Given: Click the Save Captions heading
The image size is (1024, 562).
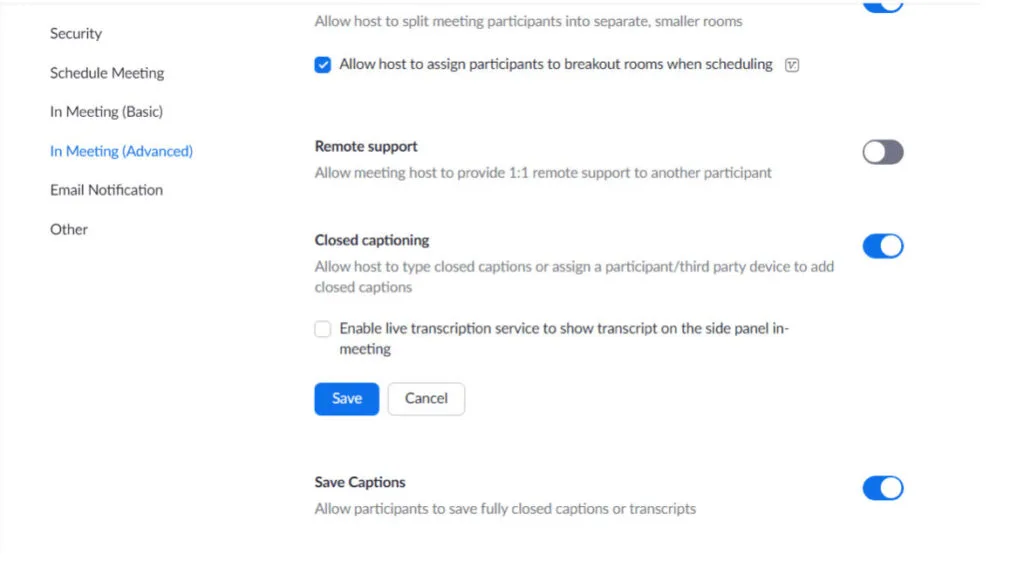Looking at the screenshot, I should 360,482.
